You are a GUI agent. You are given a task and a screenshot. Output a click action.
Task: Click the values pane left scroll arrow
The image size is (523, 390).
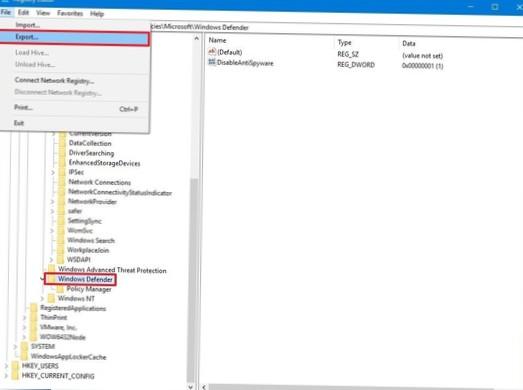pos(204,387)
